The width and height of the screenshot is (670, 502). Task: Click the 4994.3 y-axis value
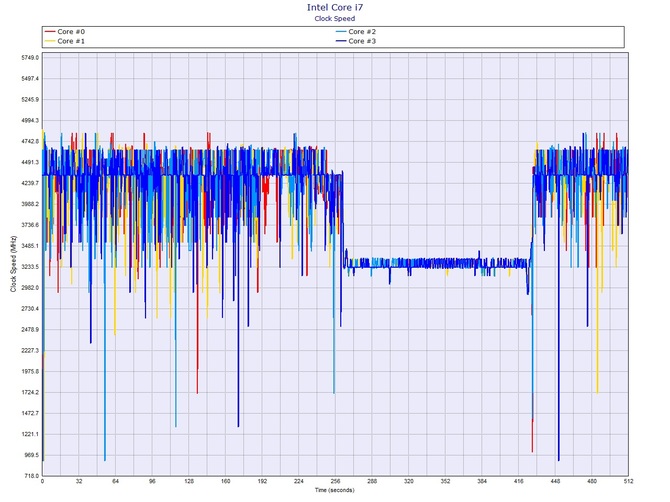30,120
